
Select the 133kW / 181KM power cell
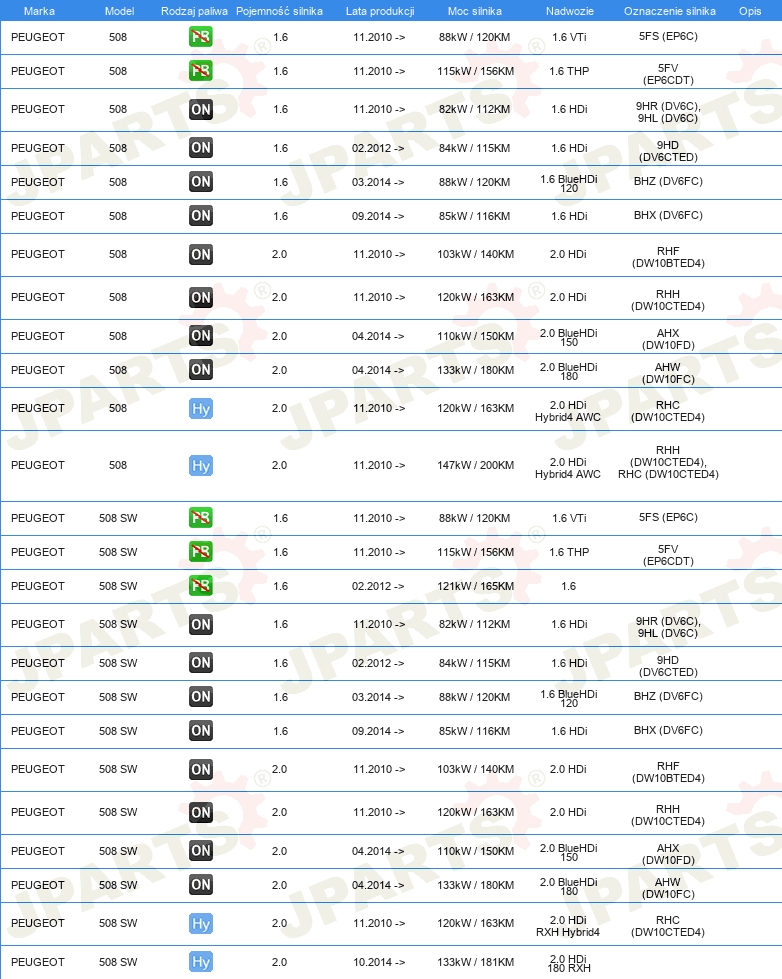point(475,962)
